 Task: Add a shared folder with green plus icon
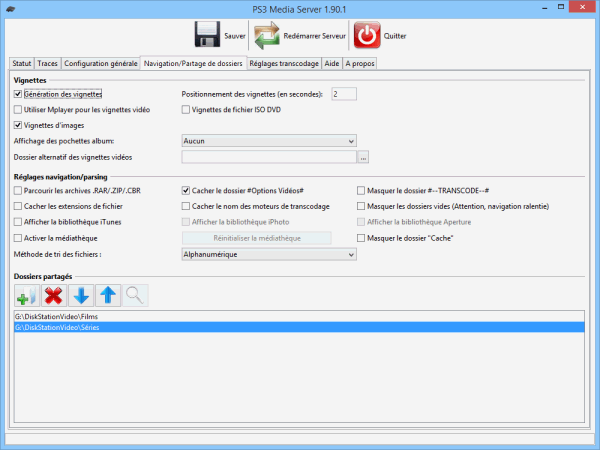click(26, 294)
